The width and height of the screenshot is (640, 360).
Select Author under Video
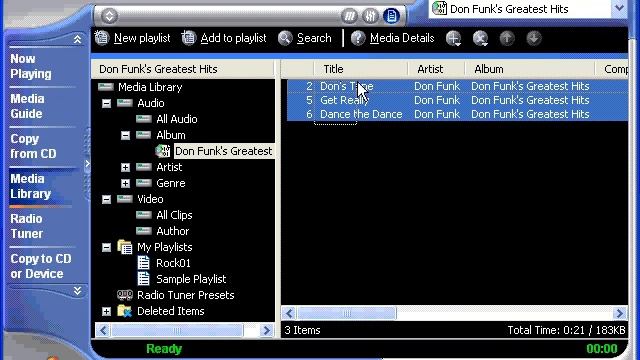click(173, 231)
